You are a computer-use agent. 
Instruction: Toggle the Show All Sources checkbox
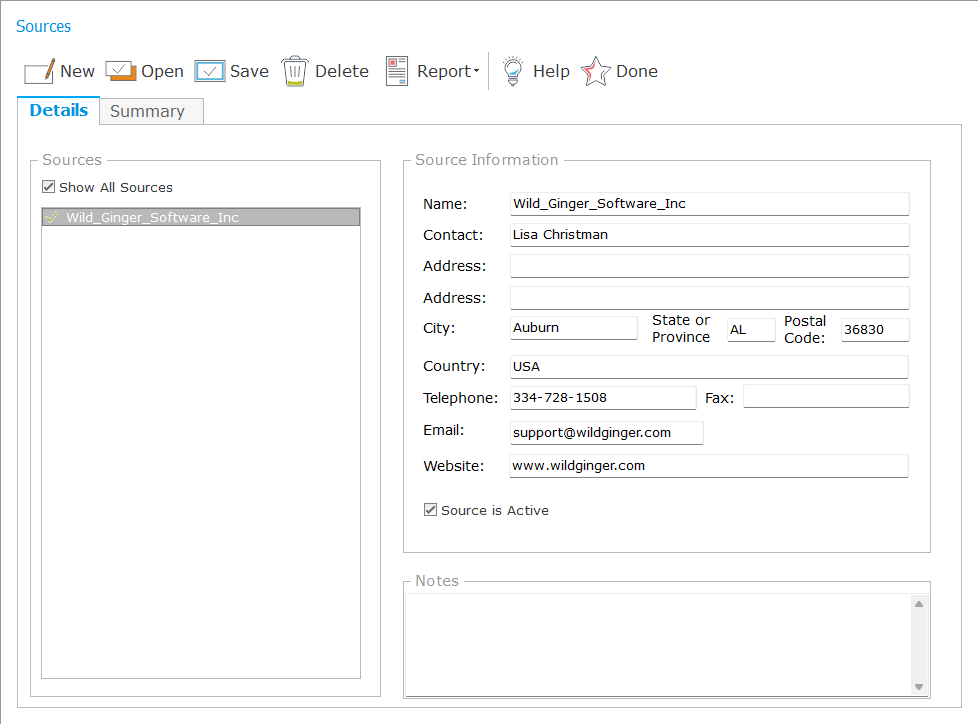pyautogui.click(x=49, y=187)
